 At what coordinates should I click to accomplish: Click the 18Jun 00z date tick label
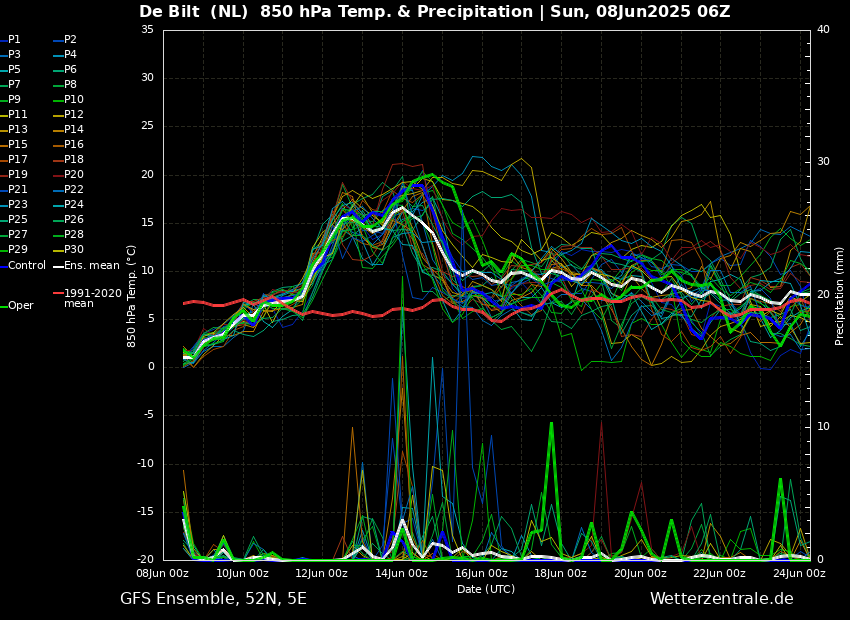(x=560, y=574)
